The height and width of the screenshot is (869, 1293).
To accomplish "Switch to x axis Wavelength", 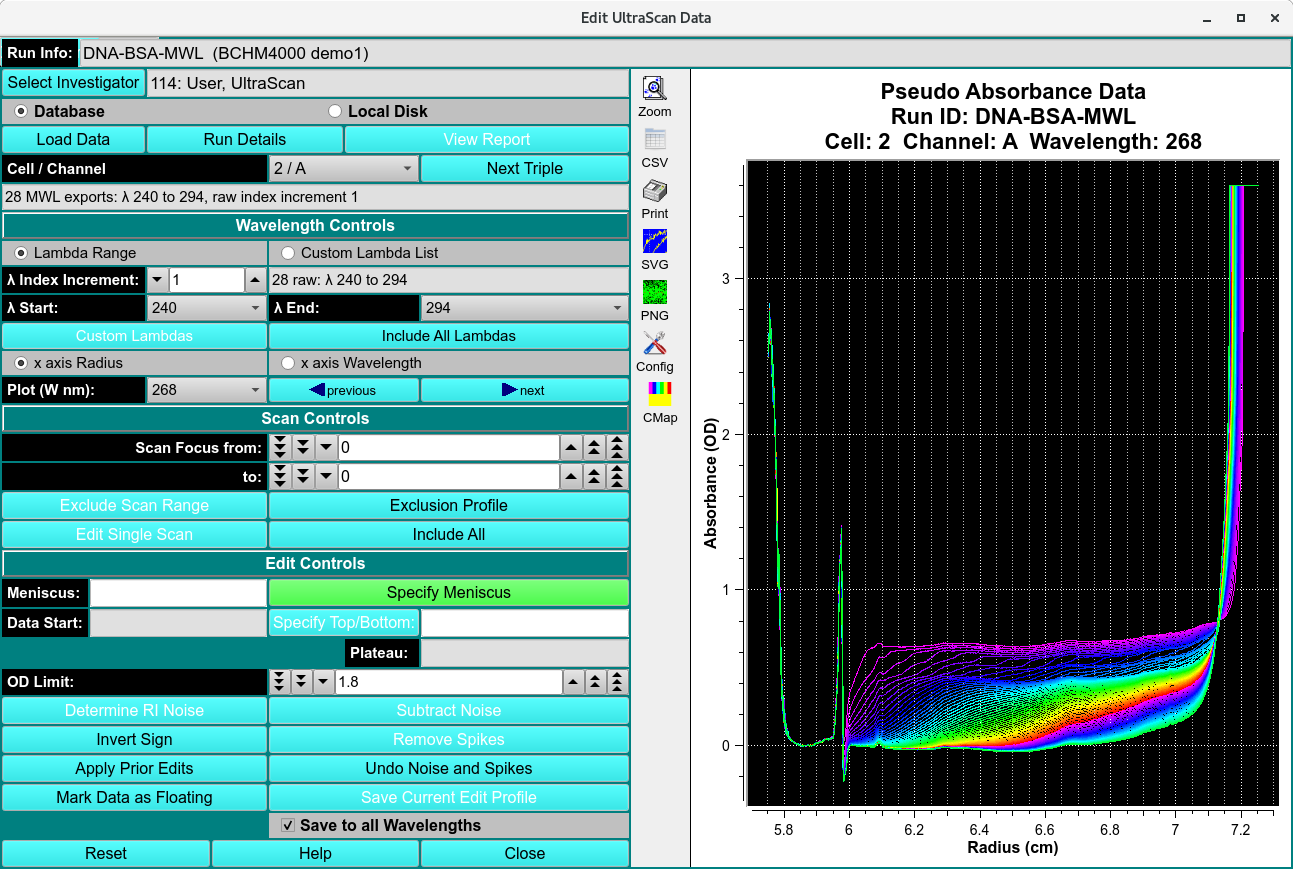I will pos(288,363).
